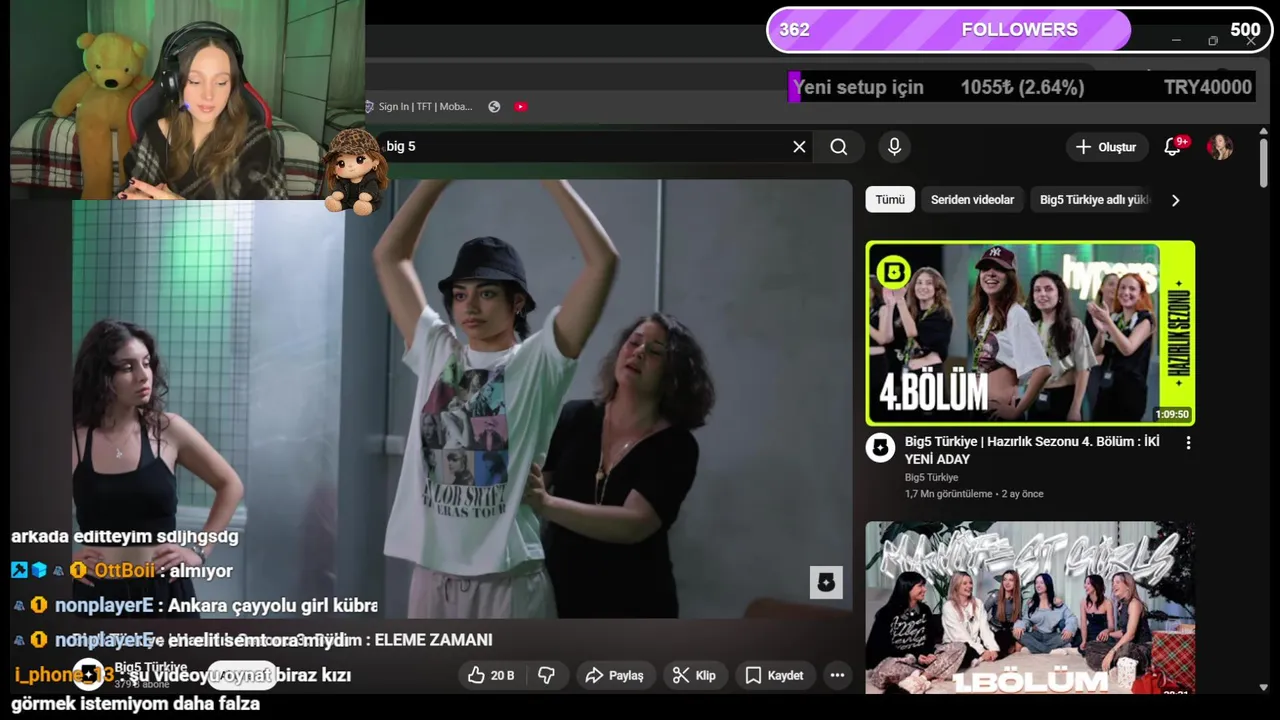Show more filter chips with the arrow
1280x720 pixels.
[x=1175, y=200]
